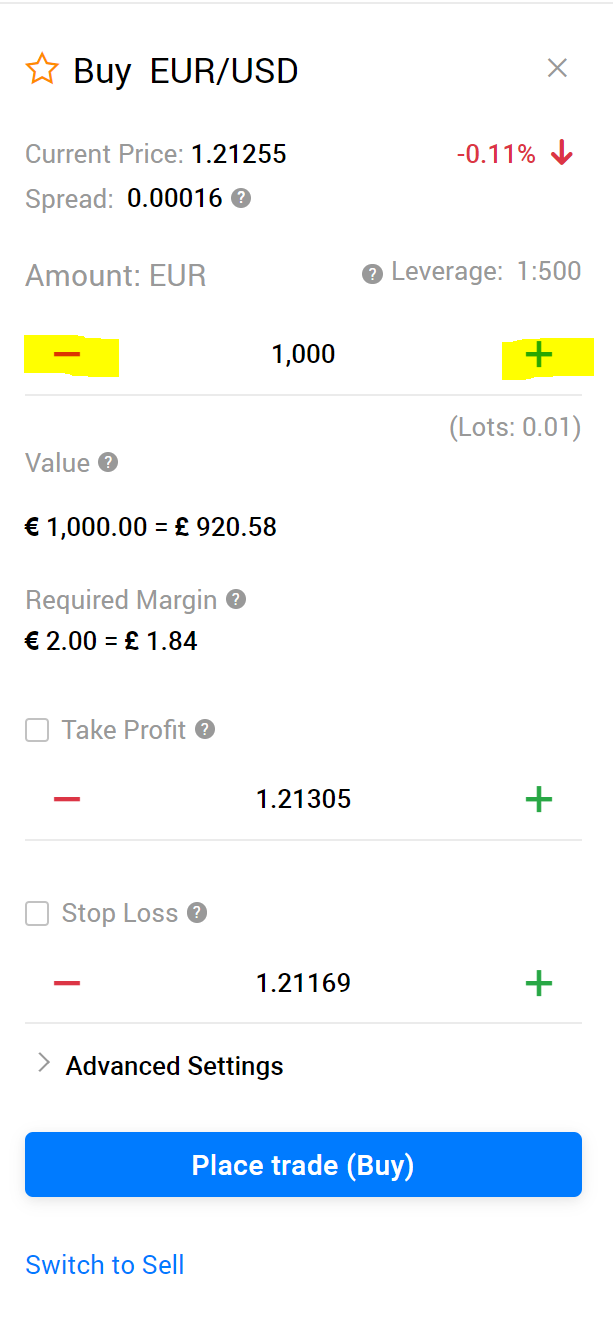Show the Value help tooltip icon
The height and width of the screenshot is (1321, 613).
tap(109, 462)
